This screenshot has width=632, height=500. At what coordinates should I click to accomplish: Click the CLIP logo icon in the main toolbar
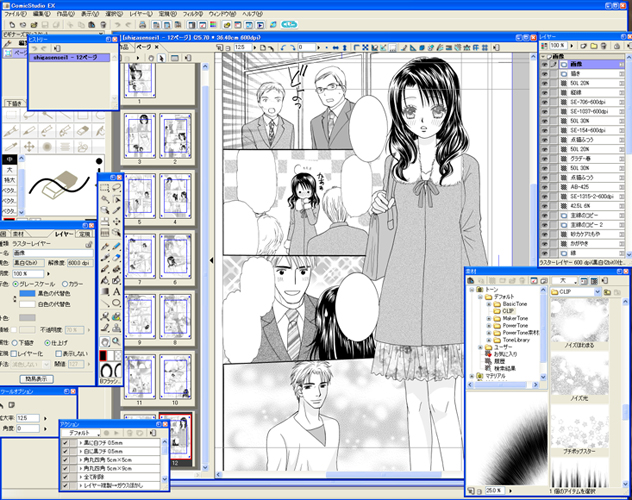289,25
